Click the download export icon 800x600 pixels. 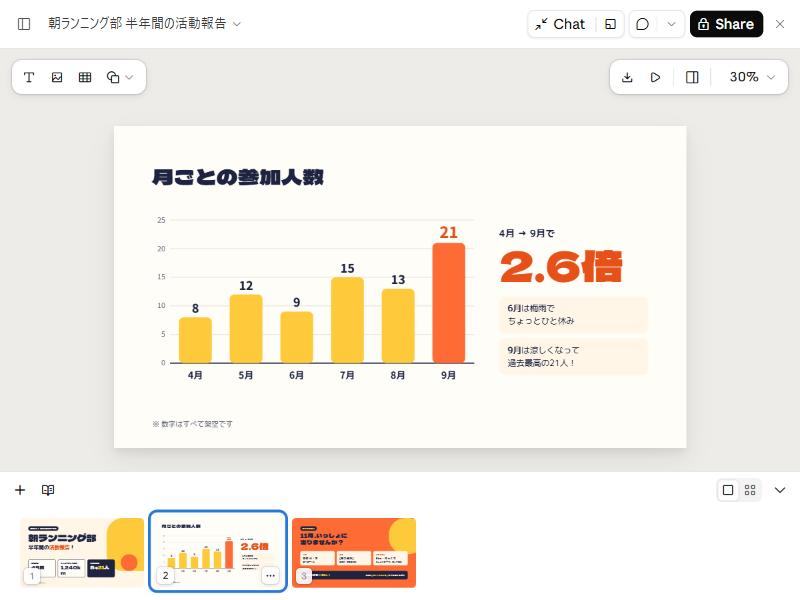(628, 77)
